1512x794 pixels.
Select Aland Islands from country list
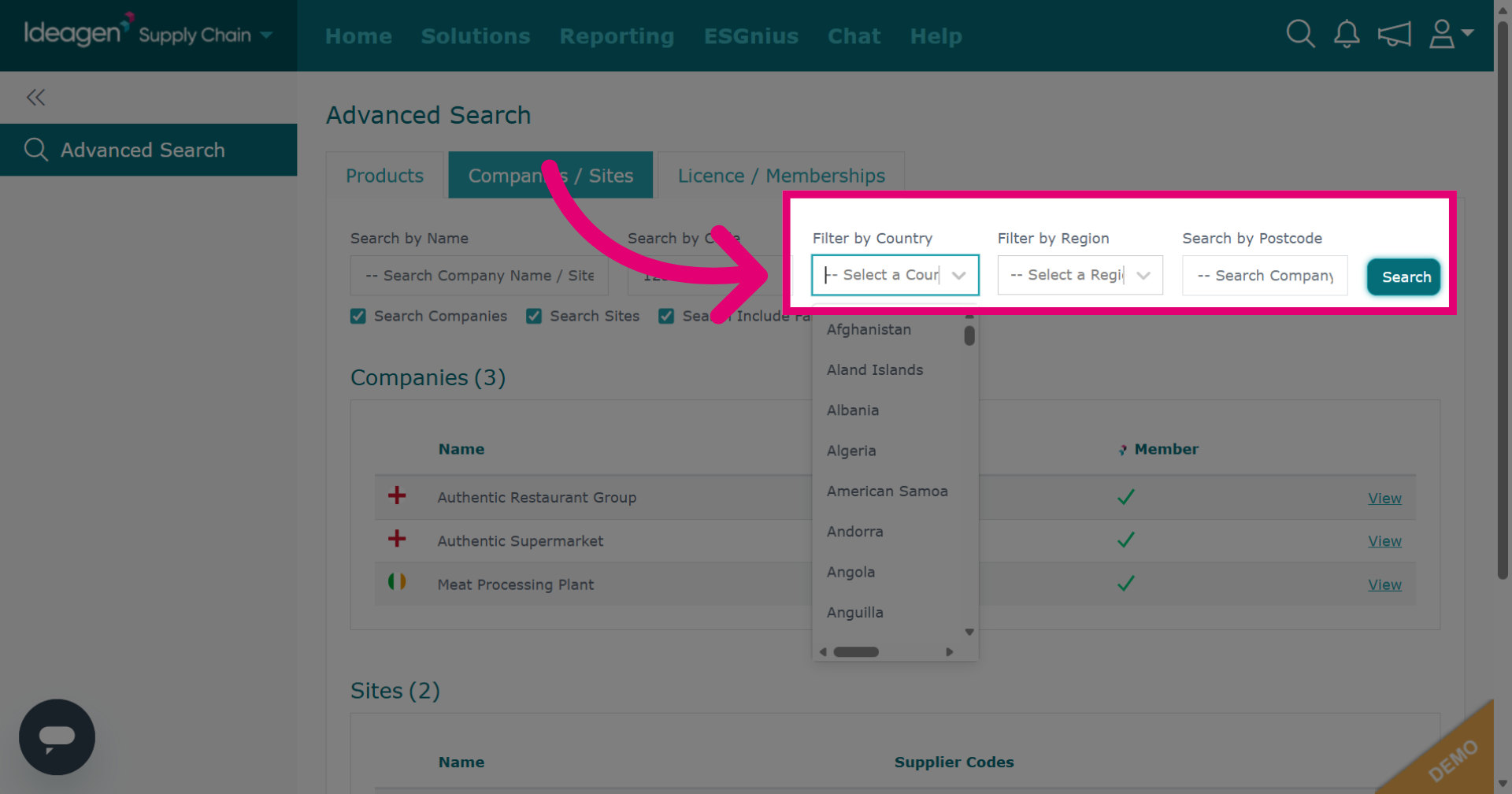click(x=875, y=369)
